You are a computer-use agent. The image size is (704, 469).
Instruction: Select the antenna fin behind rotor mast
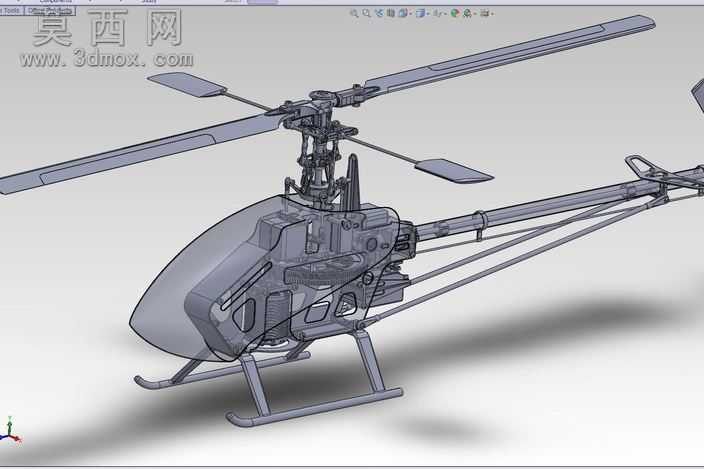click(x=353, y=182)
